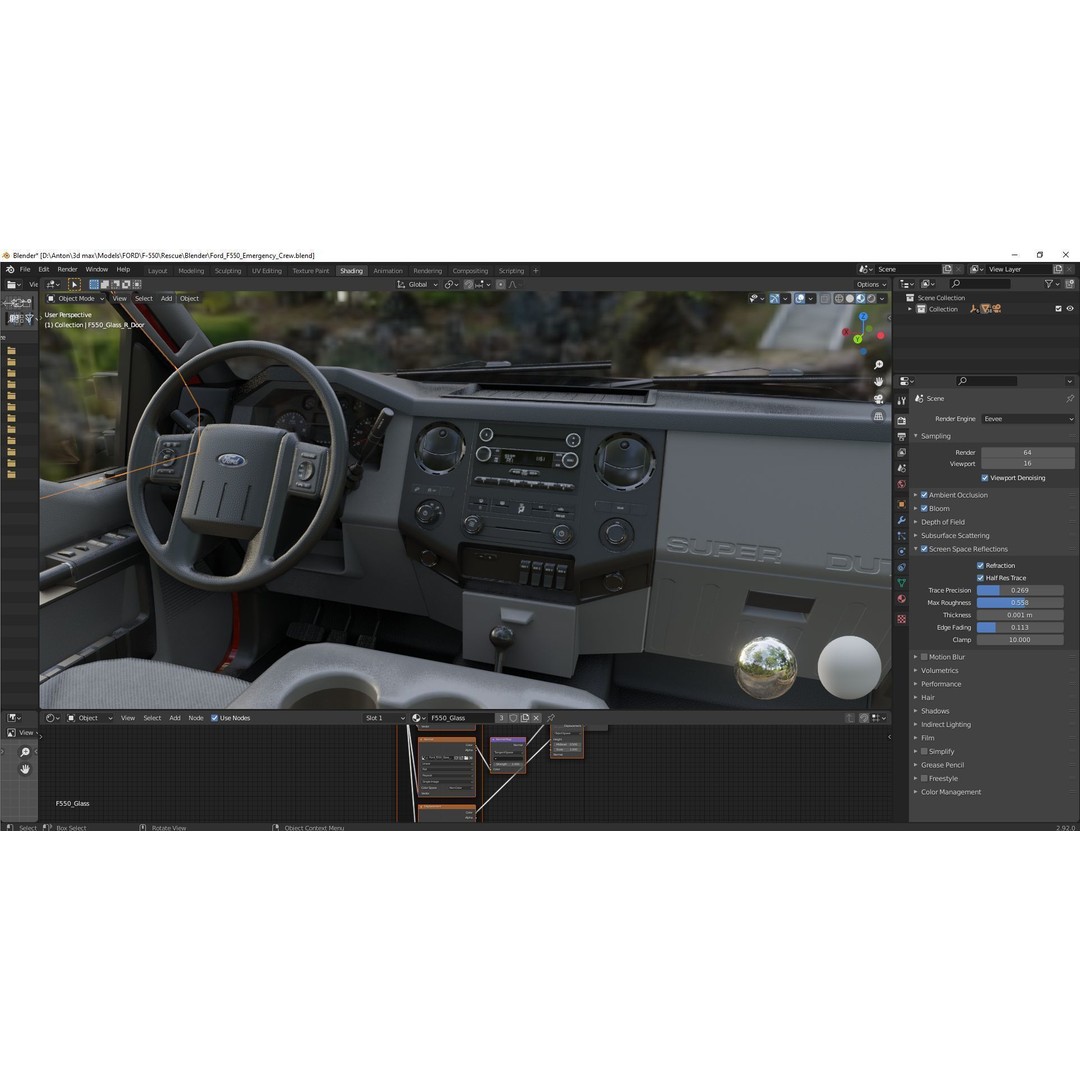Expand the Volumetrics panel

tap(939, 671)
